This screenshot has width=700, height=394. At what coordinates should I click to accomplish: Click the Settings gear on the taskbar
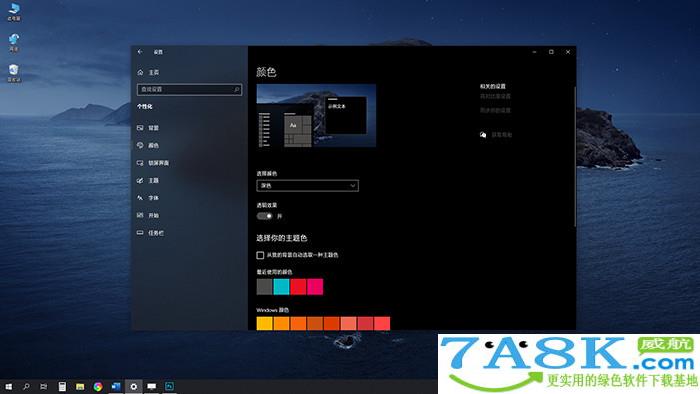(x=133, y=386)
